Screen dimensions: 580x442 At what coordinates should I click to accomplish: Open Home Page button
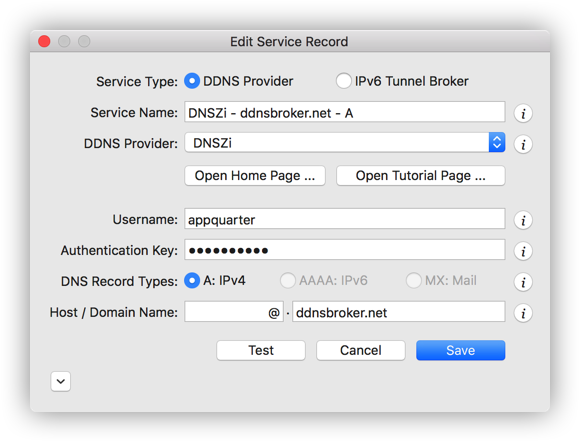[x=255, y=176]
